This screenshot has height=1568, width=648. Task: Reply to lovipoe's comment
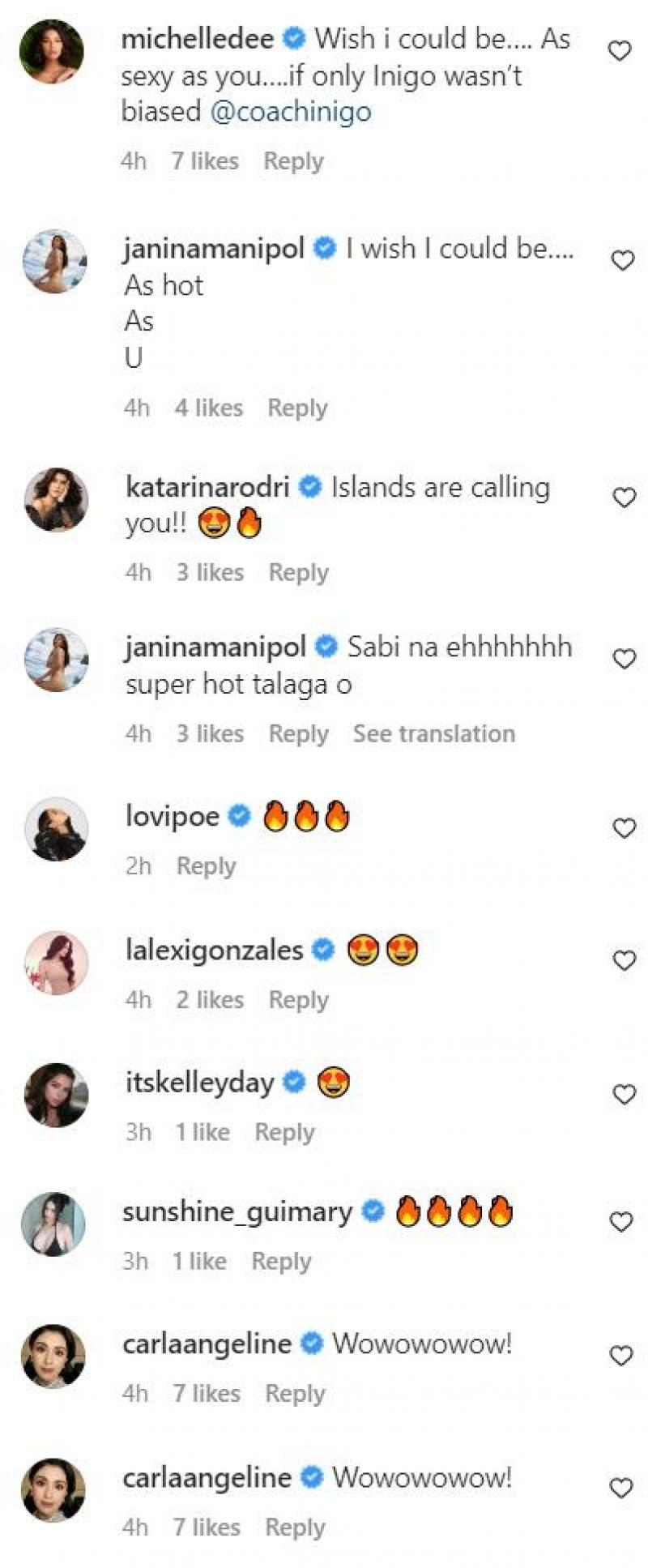(207, 866)
